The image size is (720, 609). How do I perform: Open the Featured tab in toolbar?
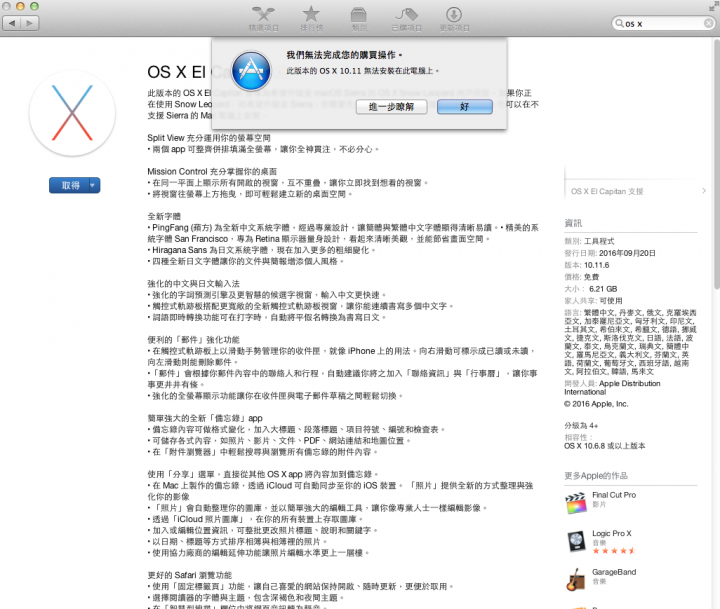pyautogui.click(x=264, y=19)
